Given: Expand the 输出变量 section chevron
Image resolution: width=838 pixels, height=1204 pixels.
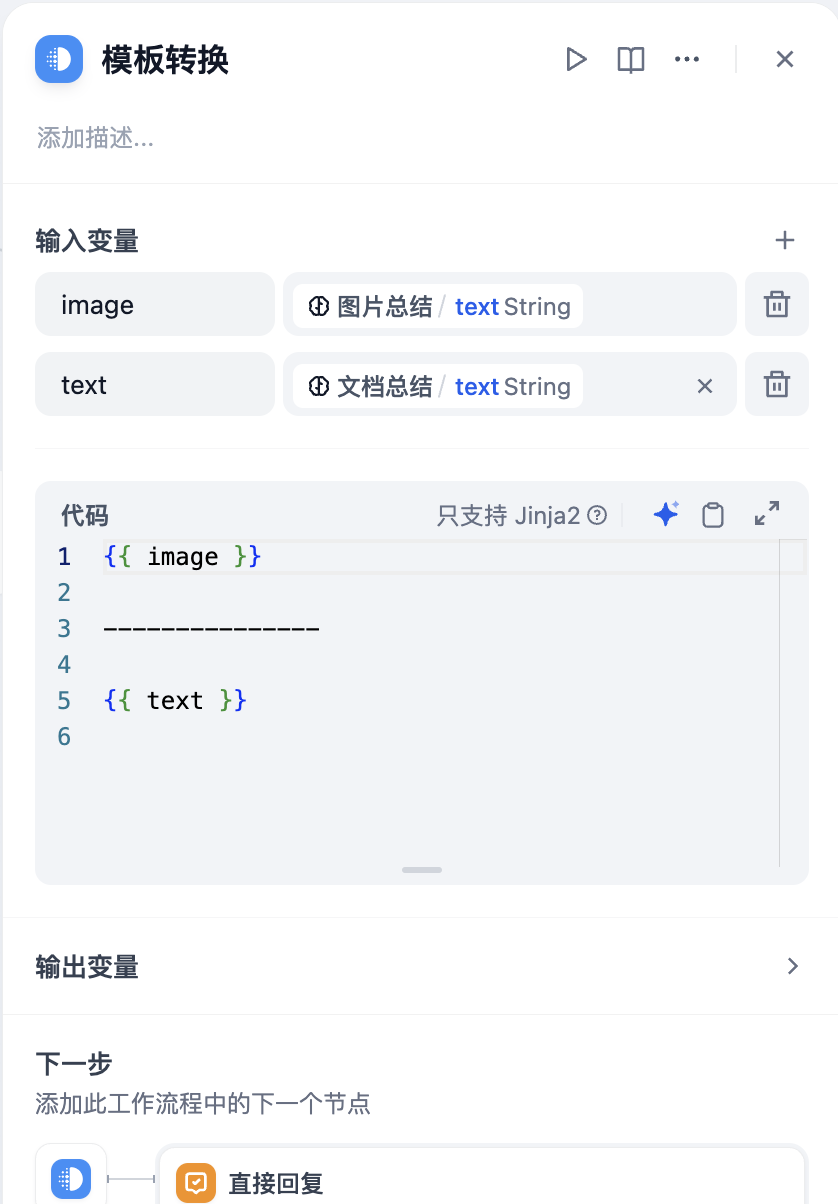Looking at the screenshot, I should [793, 966].
